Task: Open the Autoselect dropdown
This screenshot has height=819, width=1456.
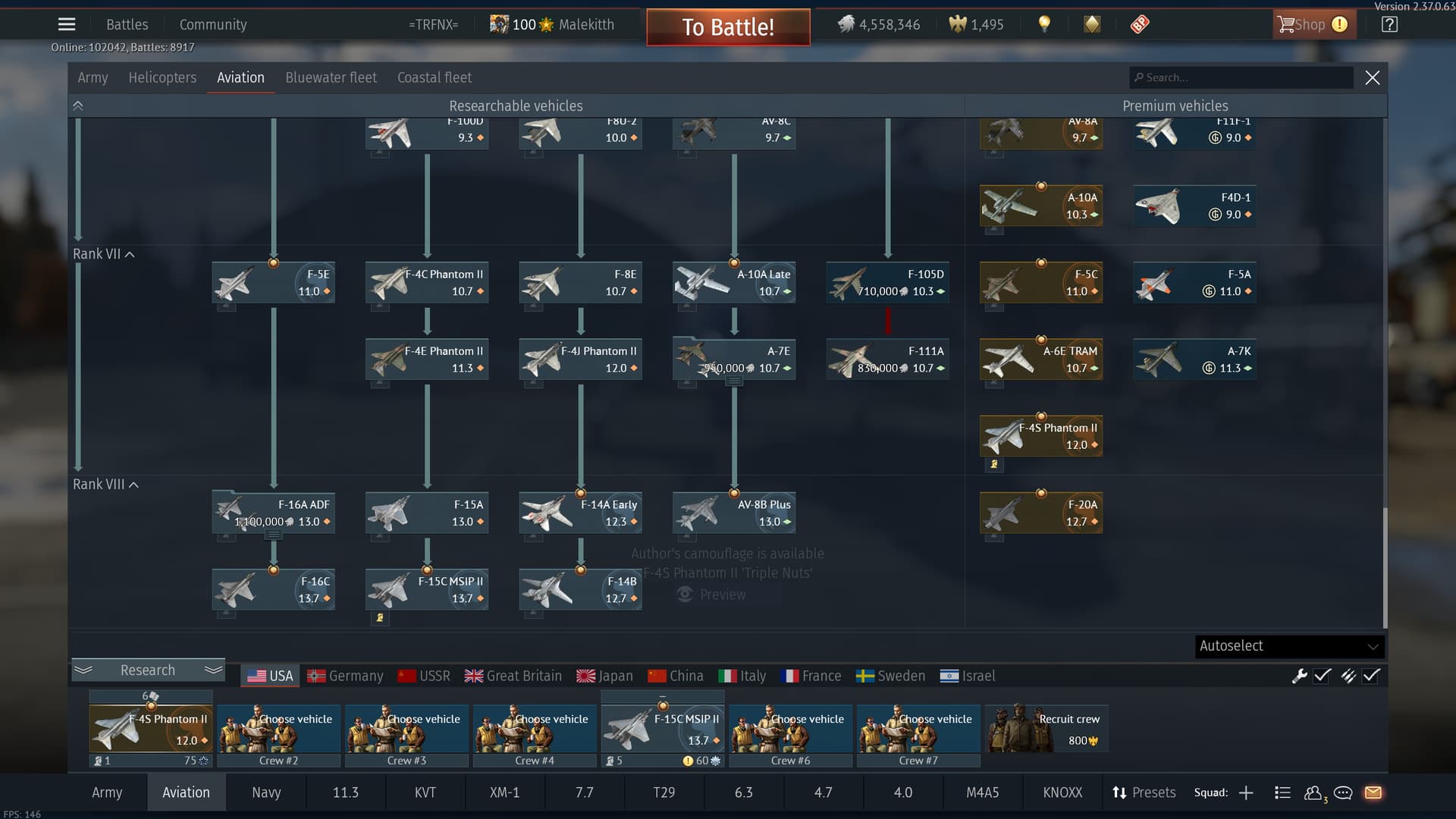Action: (1289, 646)
